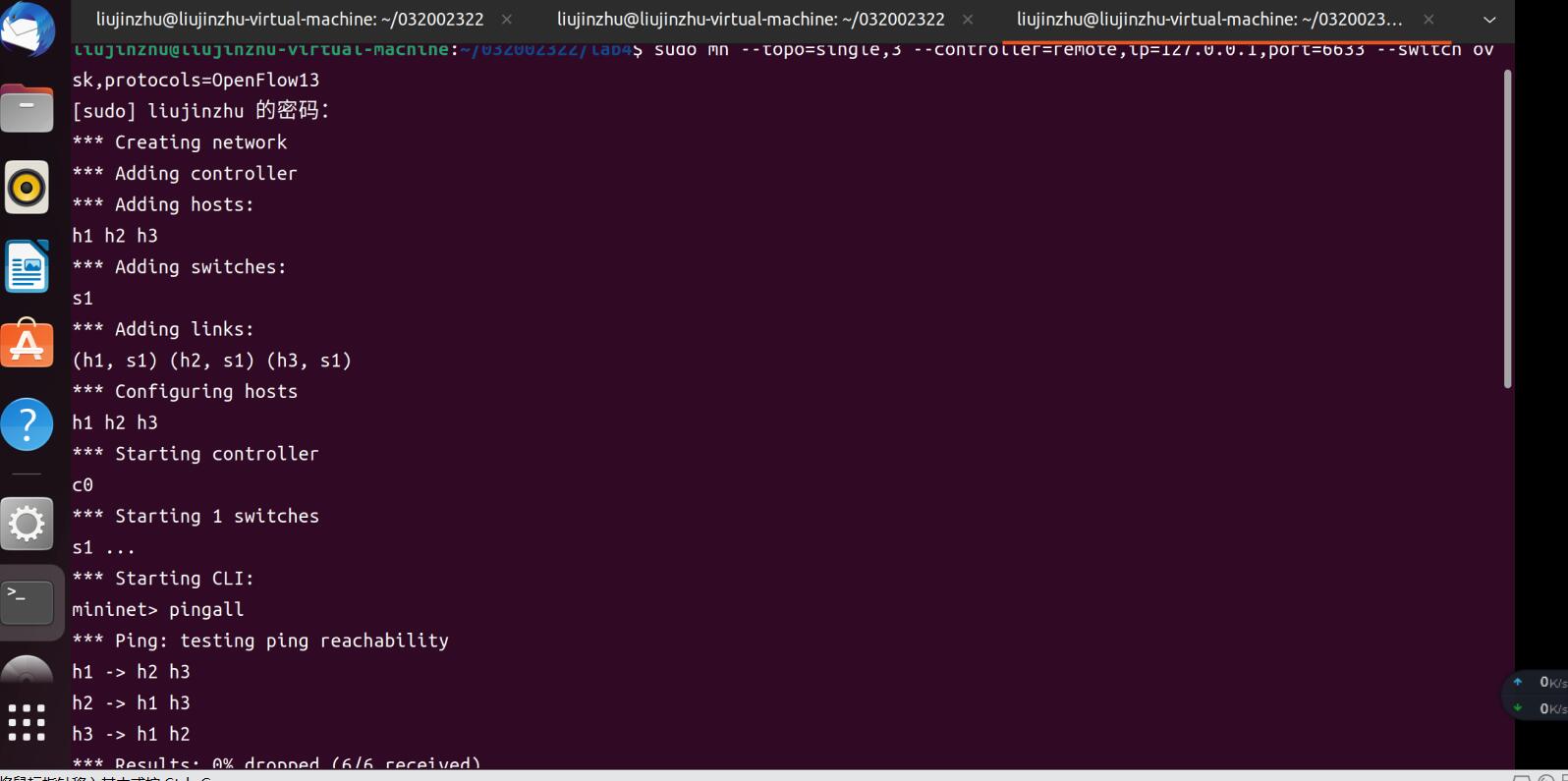The width and height of the screenshot is (1568, 781).
Task: Click 'h1 h2 h3' below Adding hosts
Action: pos(115,236)
